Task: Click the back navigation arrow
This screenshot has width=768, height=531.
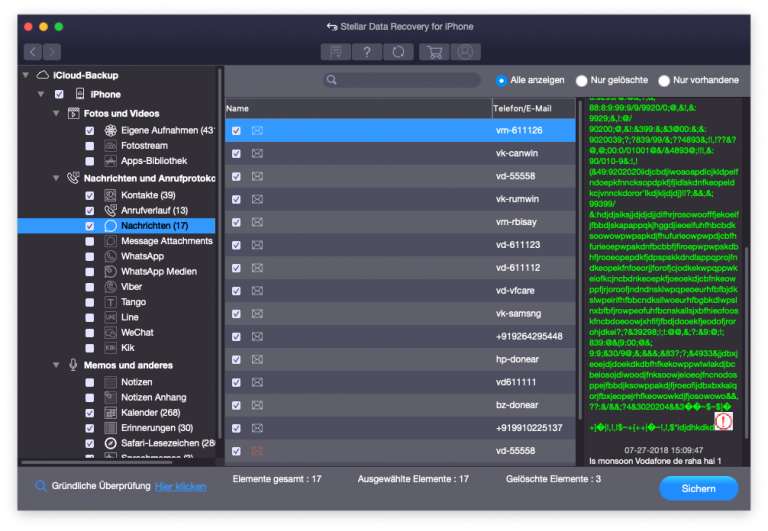Action: (x=33, y=51)
